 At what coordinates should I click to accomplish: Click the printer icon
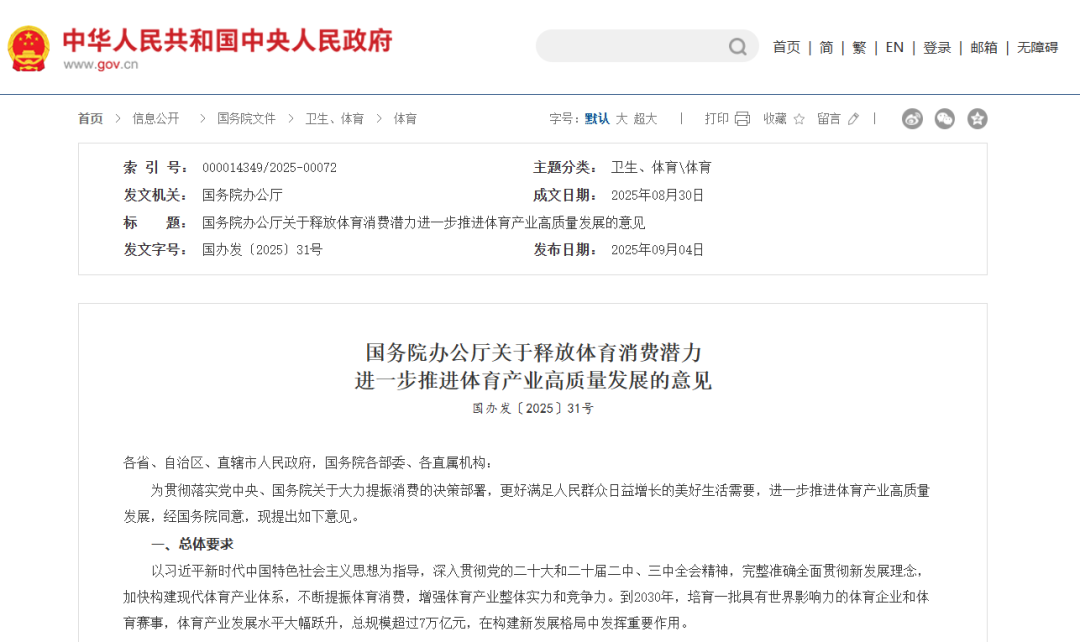click(x=742, y=119)
